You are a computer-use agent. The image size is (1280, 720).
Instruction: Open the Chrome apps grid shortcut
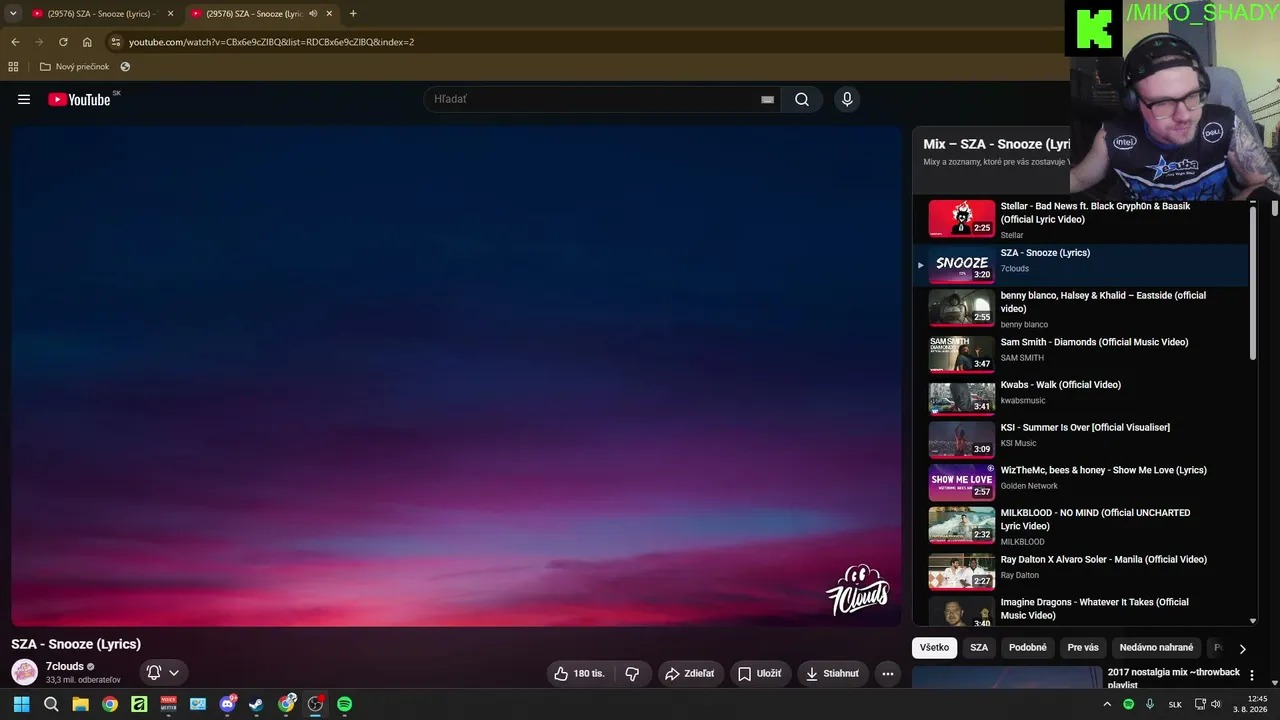13,67
